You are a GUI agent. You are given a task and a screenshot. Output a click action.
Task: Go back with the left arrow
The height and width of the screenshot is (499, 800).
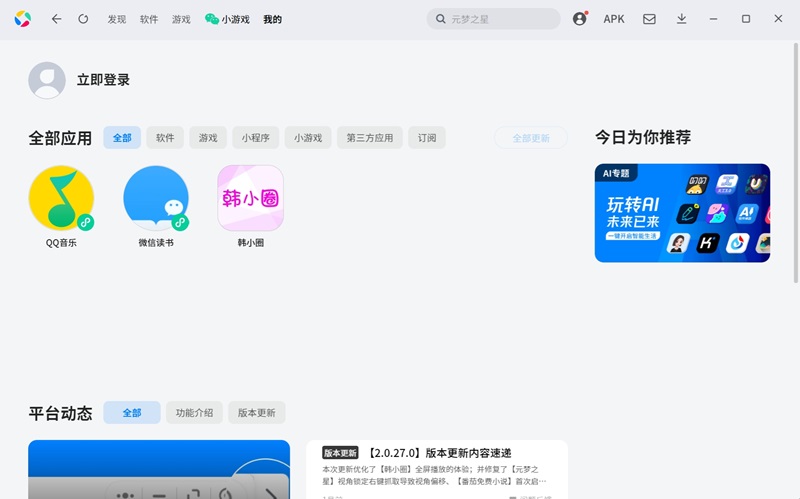[x=56, y=19]
